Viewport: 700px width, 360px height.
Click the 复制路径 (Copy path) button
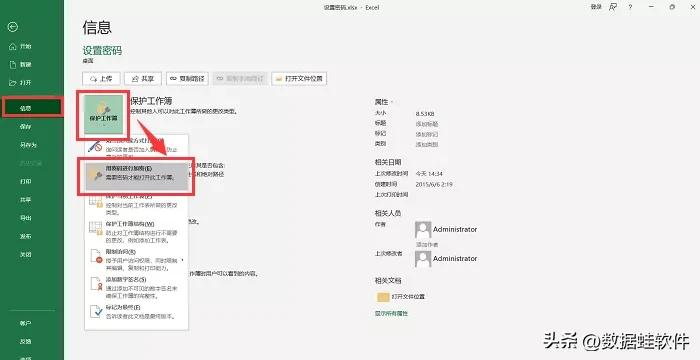188,79
